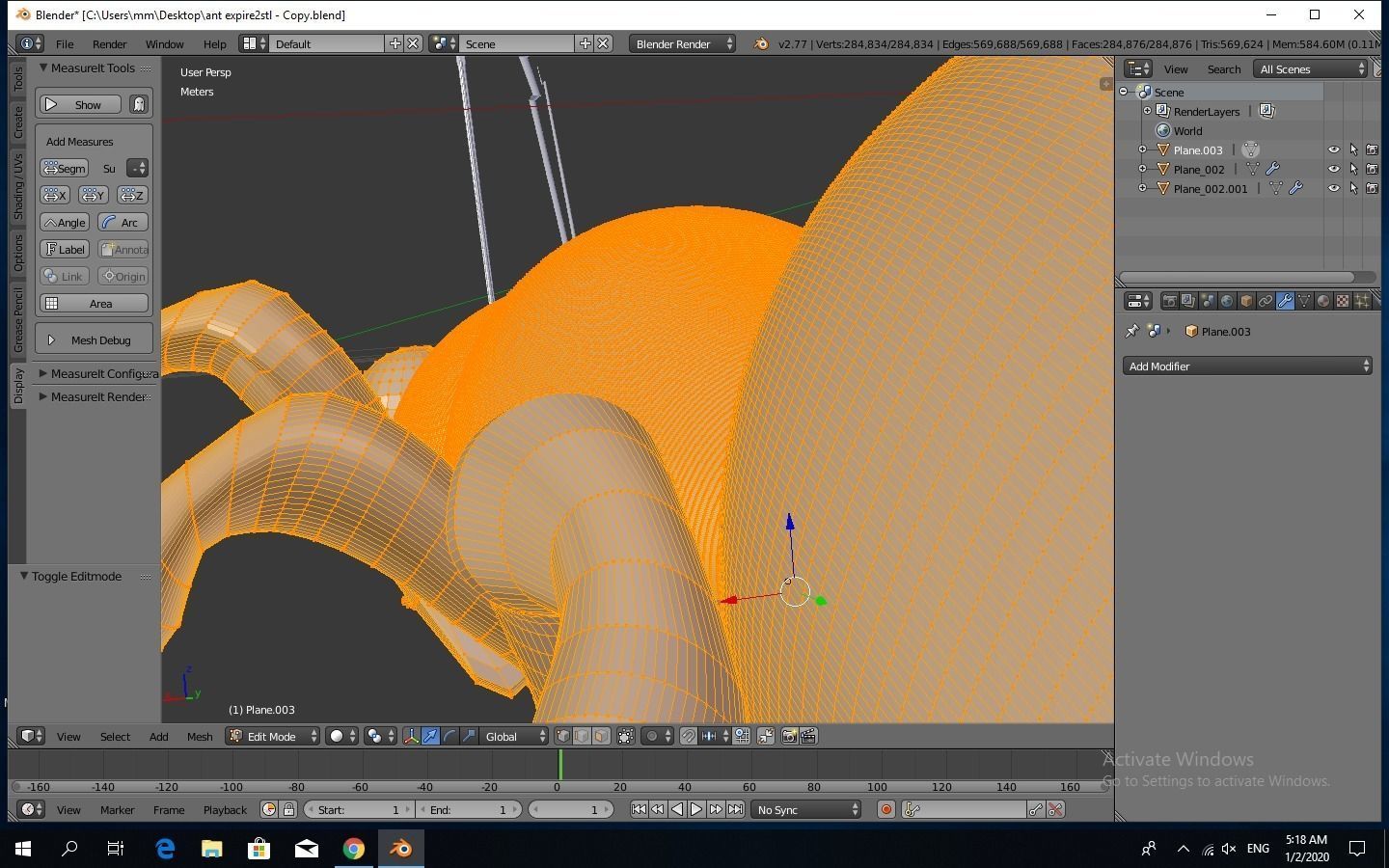
Task: Switch to vertex select mode
Action: (563, 737)
